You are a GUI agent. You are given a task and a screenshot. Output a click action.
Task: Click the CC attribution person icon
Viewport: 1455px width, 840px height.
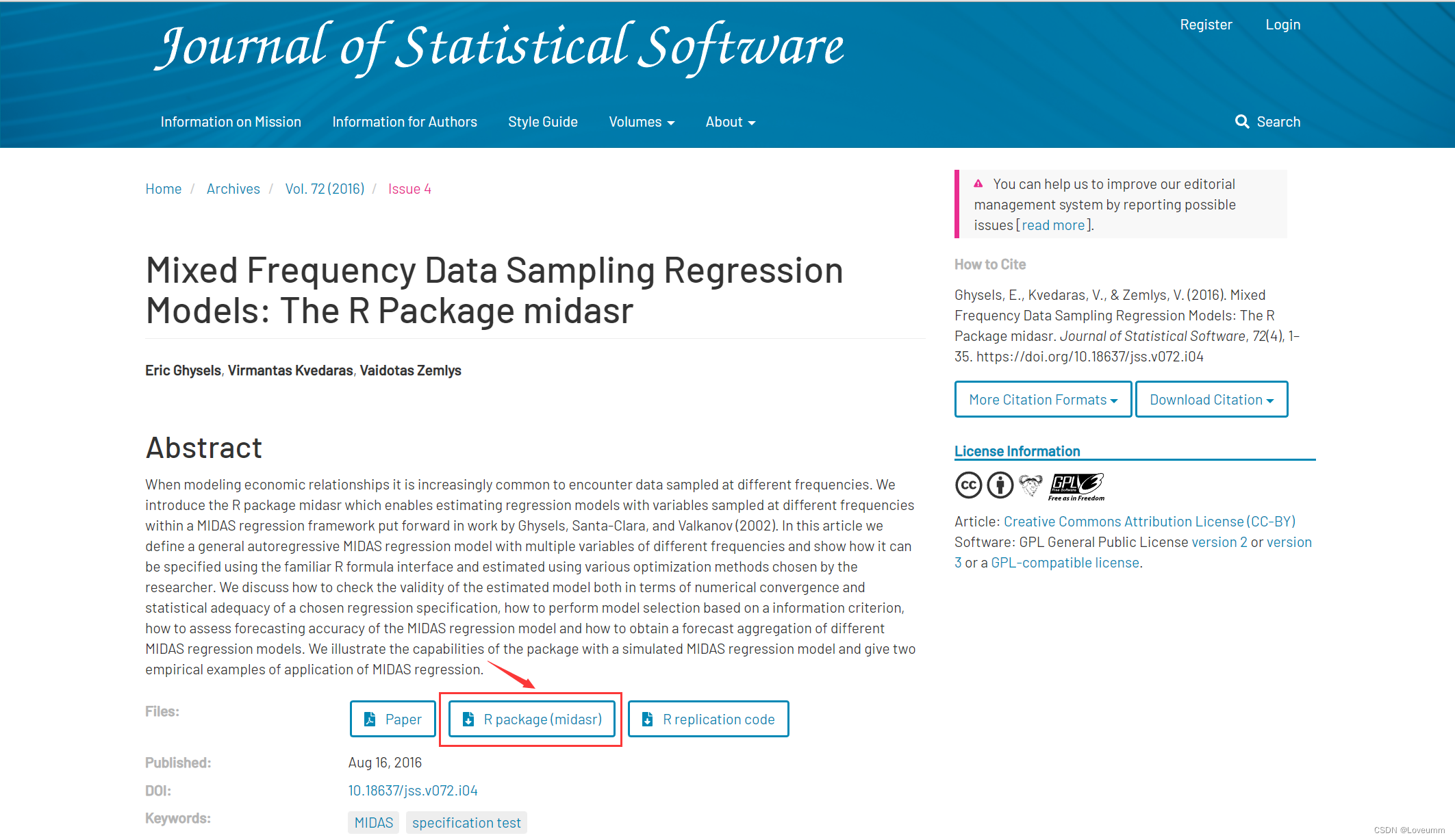tap(1000, 485)
